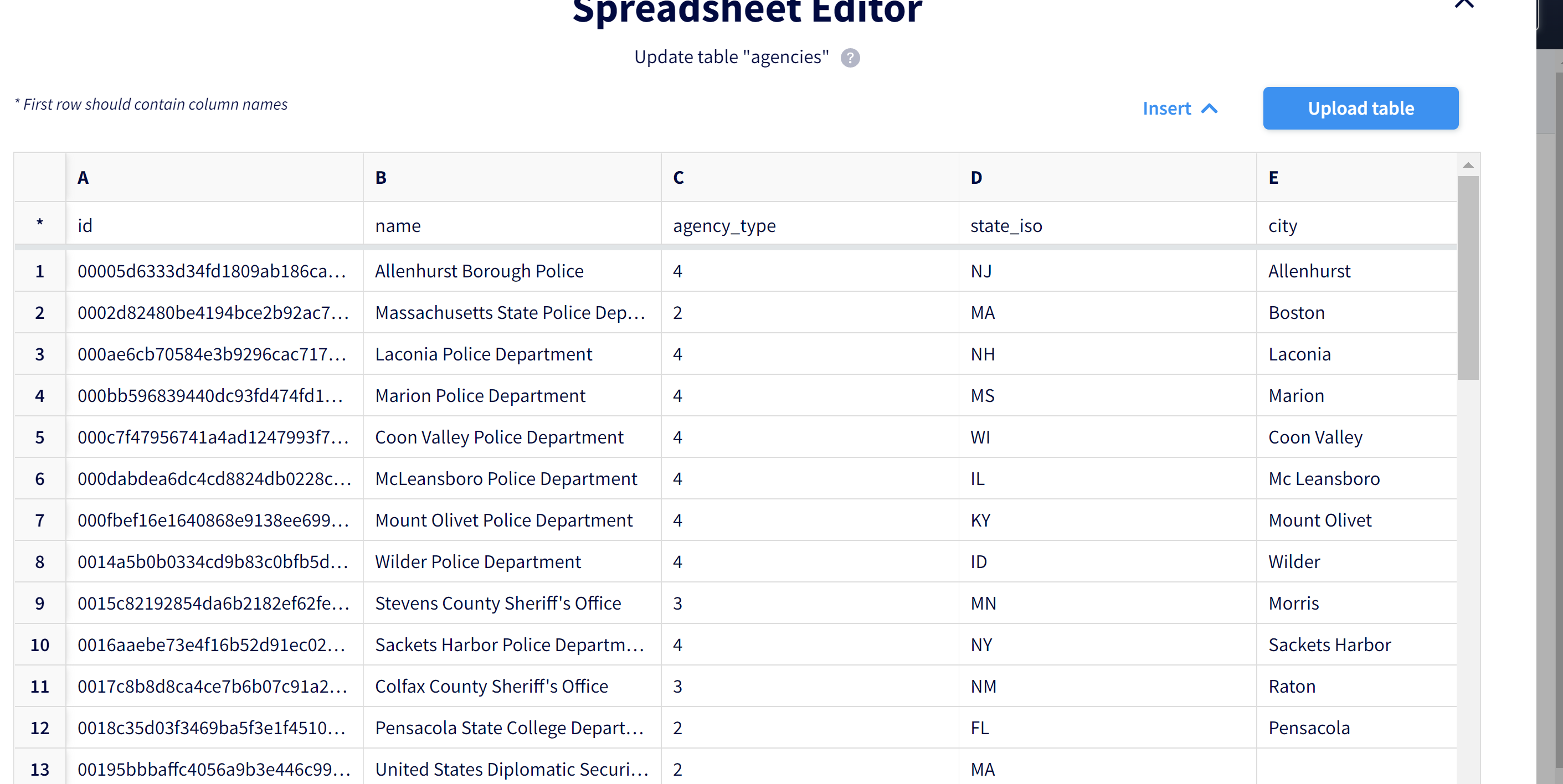Click the state cell 'FL'

(x=1107, y=728)
